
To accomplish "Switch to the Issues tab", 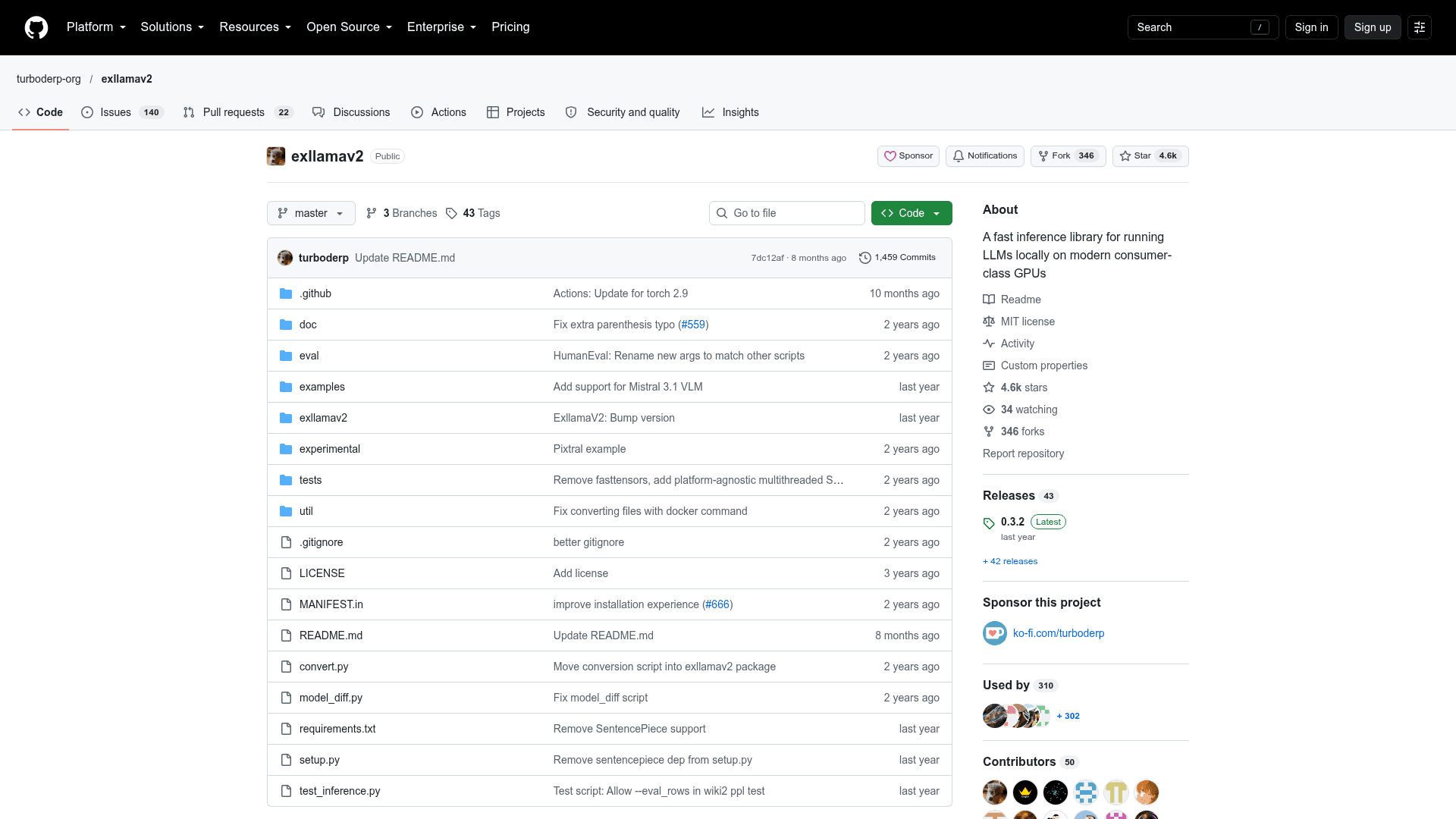I will click(122, 112).
